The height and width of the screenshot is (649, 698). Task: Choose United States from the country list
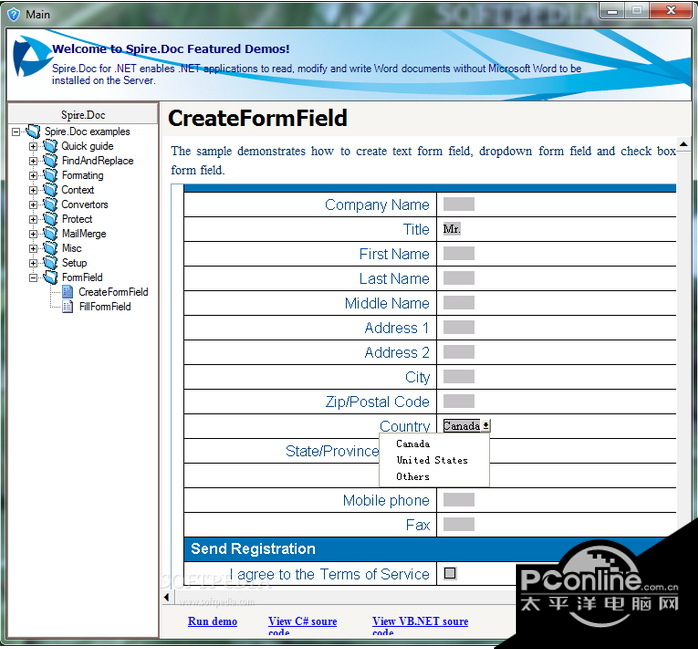[x=432, y=460]
